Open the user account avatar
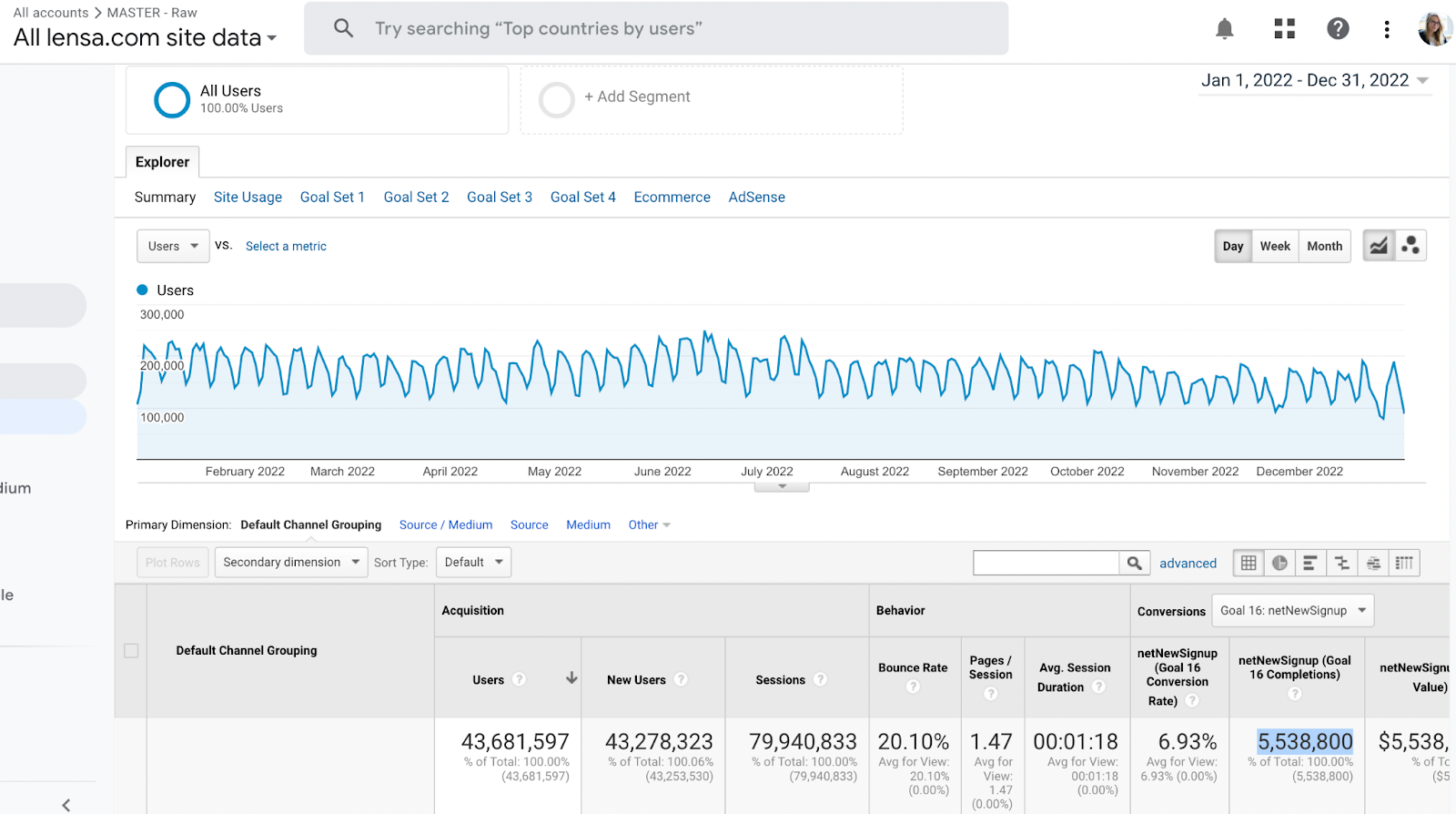The width and height of the screenshot is (1456, 814). pyautogui.click(x=1435, y=29)
